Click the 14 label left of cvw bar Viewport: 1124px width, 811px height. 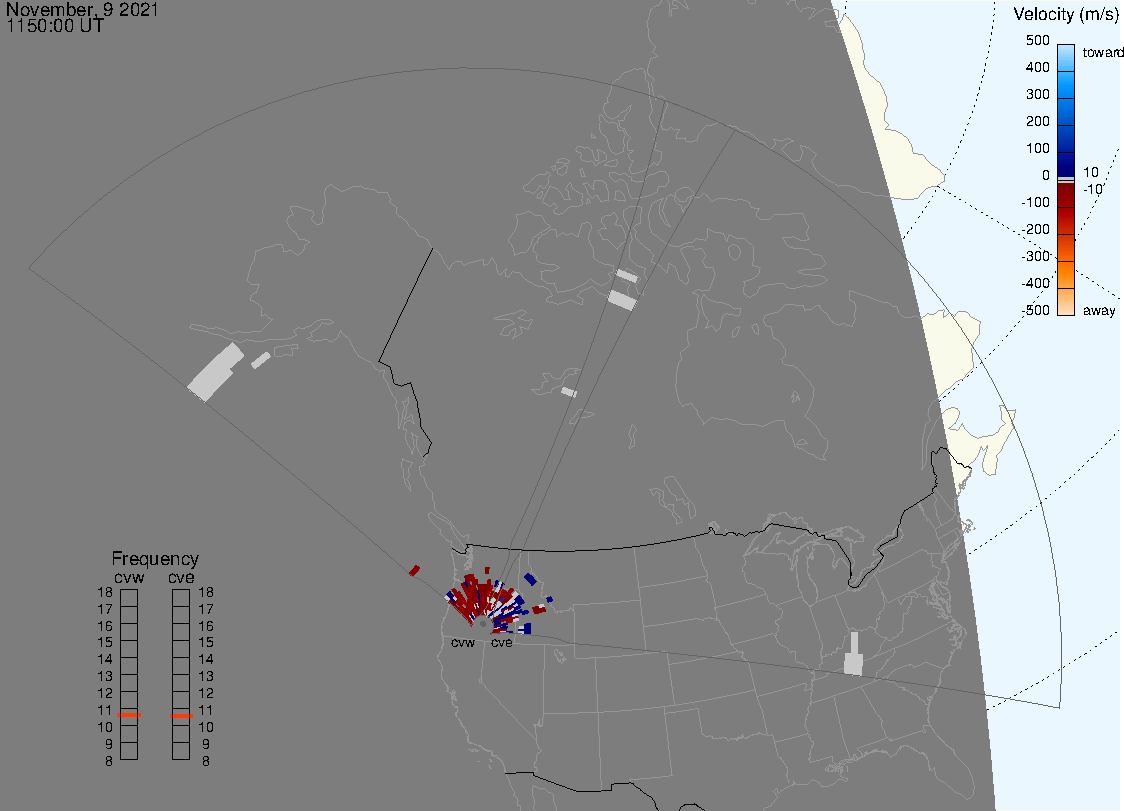tap(105, 659)
